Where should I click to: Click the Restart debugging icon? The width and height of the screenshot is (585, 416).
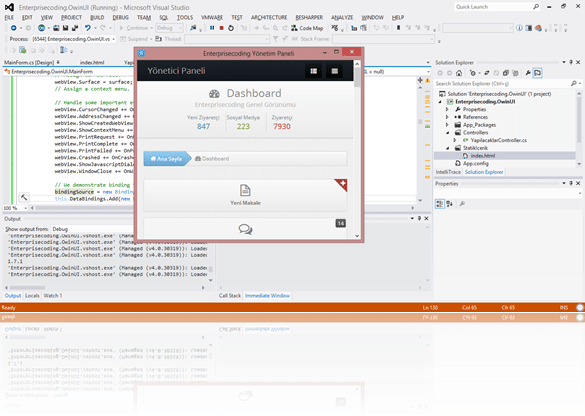pyautogui.click(x=231, y=28)
